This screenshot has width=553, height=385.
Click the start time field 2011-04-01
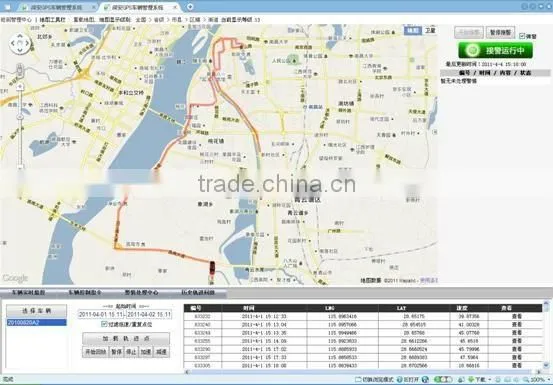point(101,314)
